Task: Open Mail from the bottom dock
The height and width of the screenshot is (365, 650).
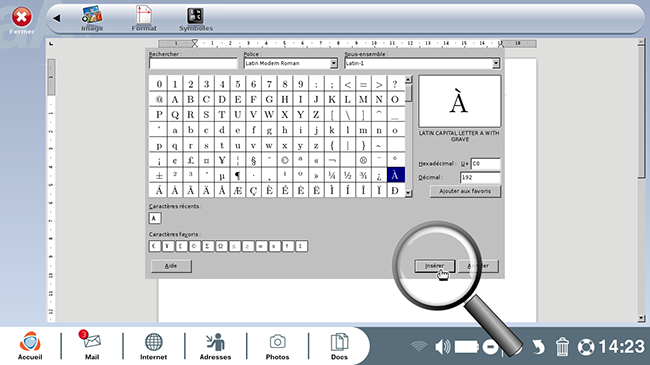Action: 92,345
